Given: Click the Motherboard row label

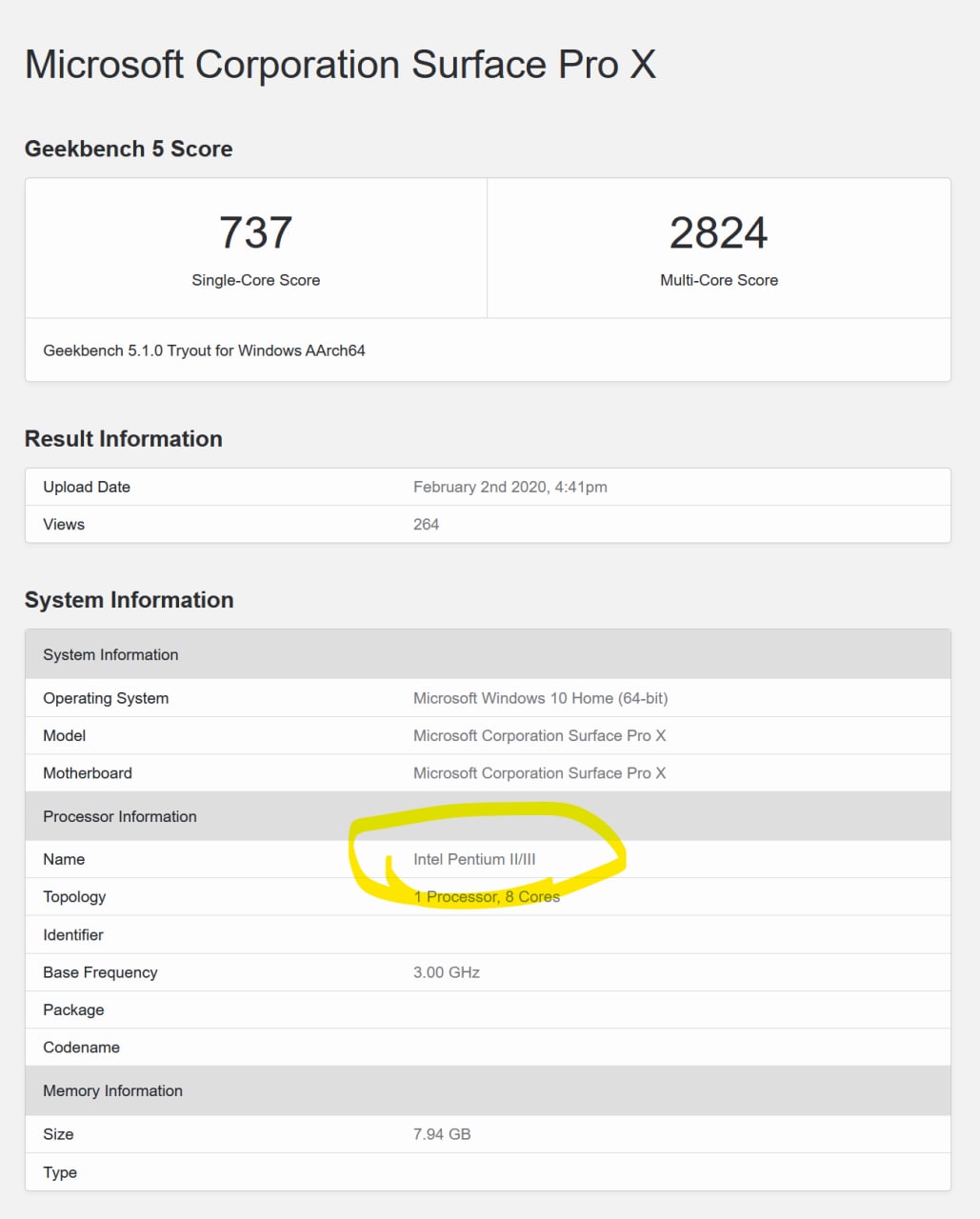Looking at the screenshot, I should pyautogui.click(x=88, y=773).
